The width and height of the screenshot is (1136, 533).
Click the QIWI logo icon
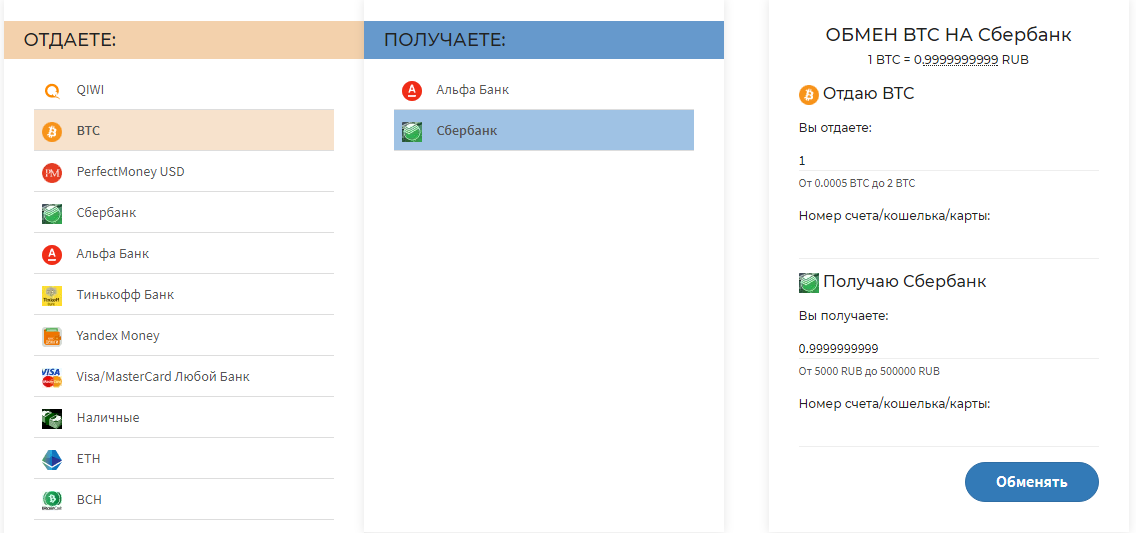(x=52, y=91)
